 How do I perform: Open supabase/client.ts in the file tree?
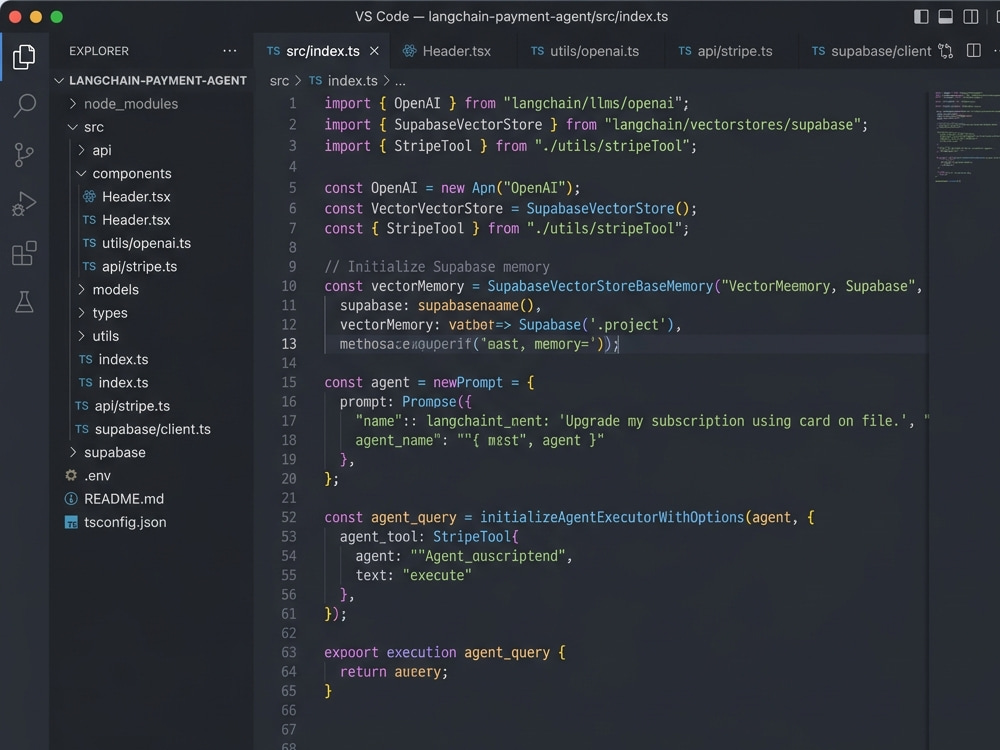(152, 429)
